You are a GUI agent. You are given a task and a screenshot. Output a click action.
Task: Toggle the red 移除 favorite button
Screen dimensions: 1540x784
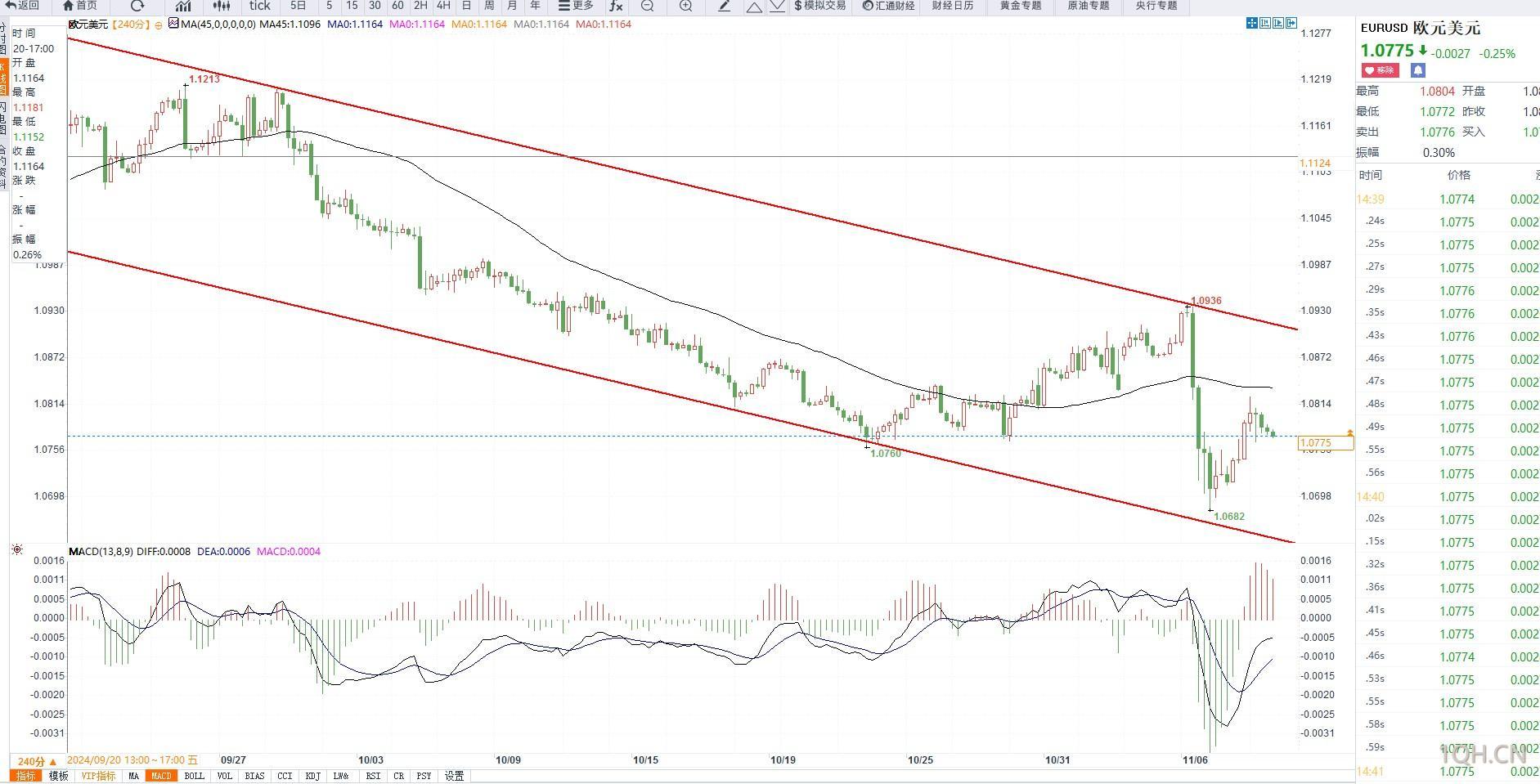pyautogui.click(x=1380, y=71)
